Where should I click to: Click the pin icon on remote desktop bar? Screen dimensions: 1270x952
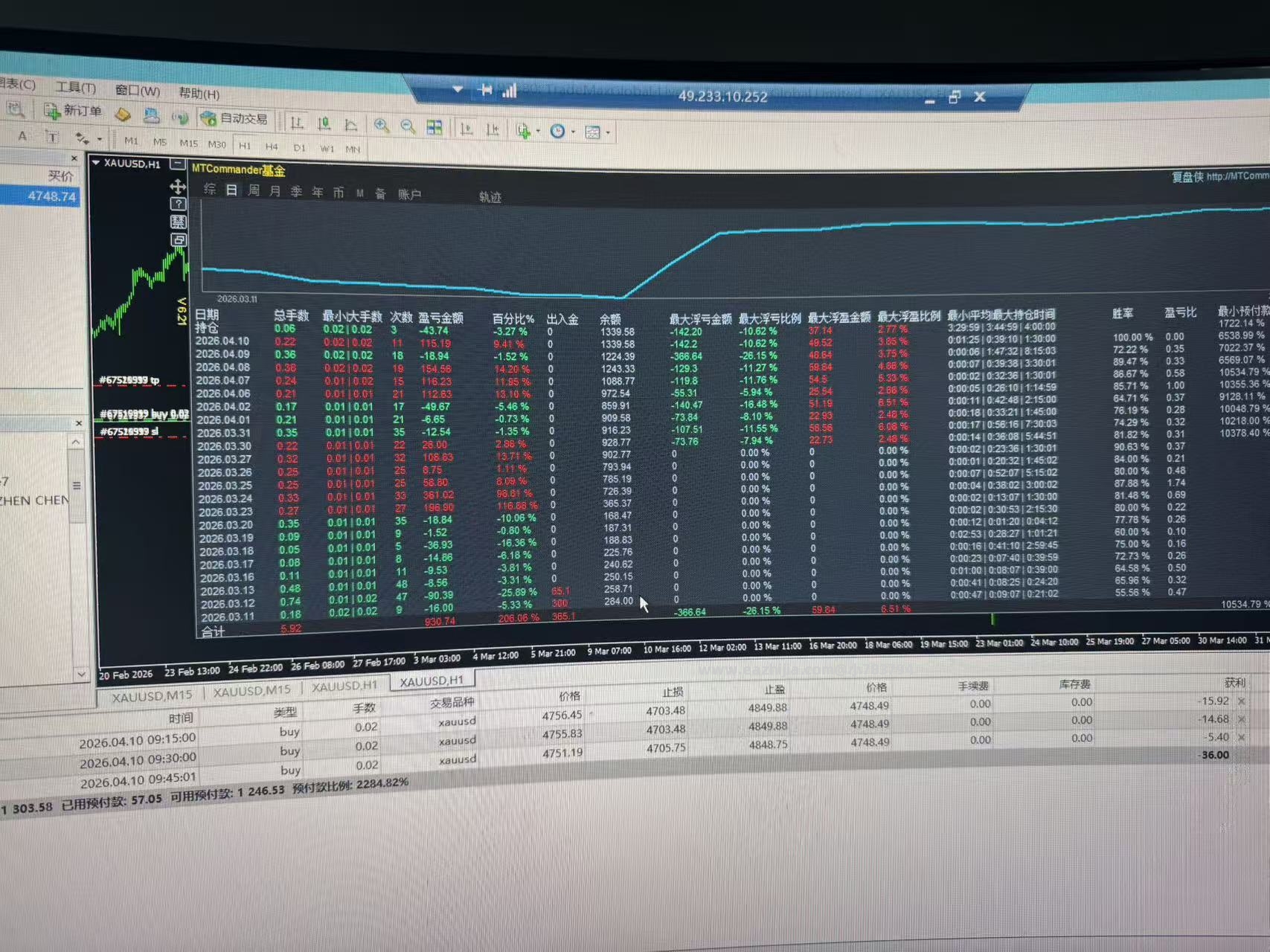click(485, 90)
